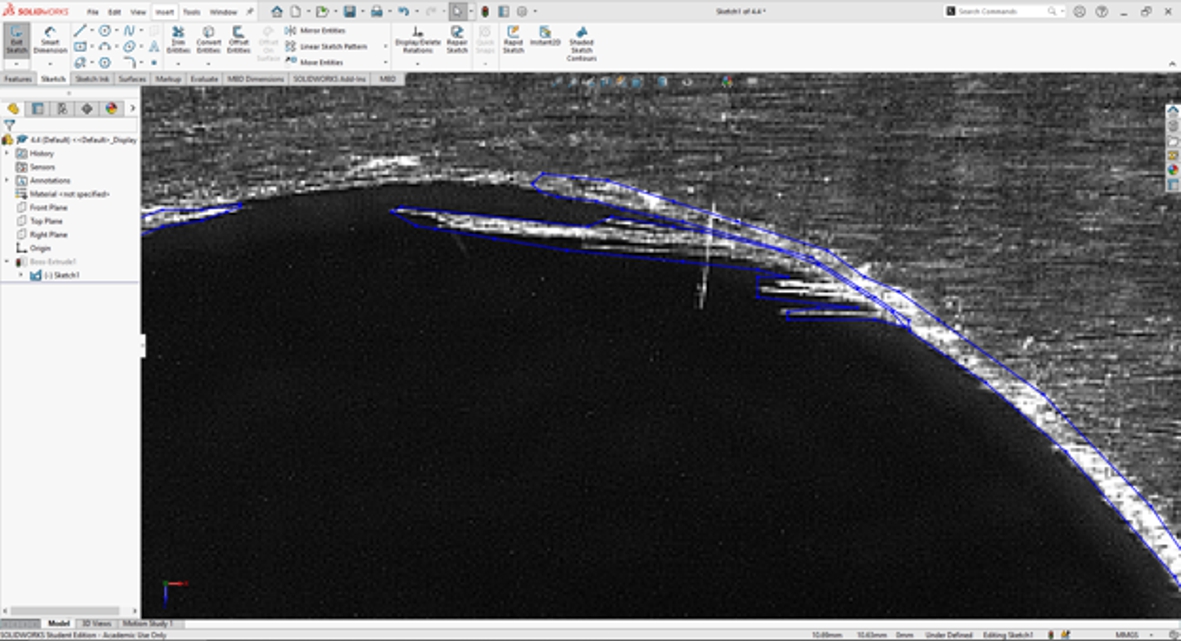Select the Line sketch tool

80,31
